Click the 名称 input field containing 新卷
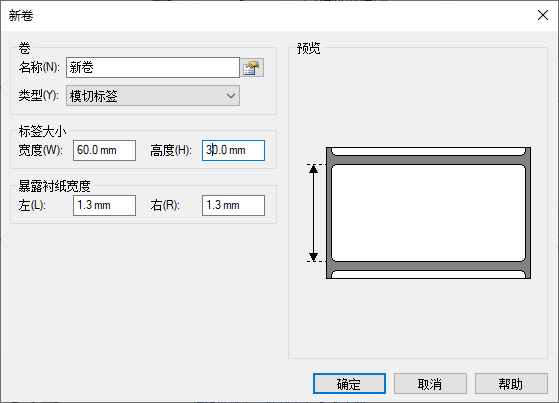 153,67
